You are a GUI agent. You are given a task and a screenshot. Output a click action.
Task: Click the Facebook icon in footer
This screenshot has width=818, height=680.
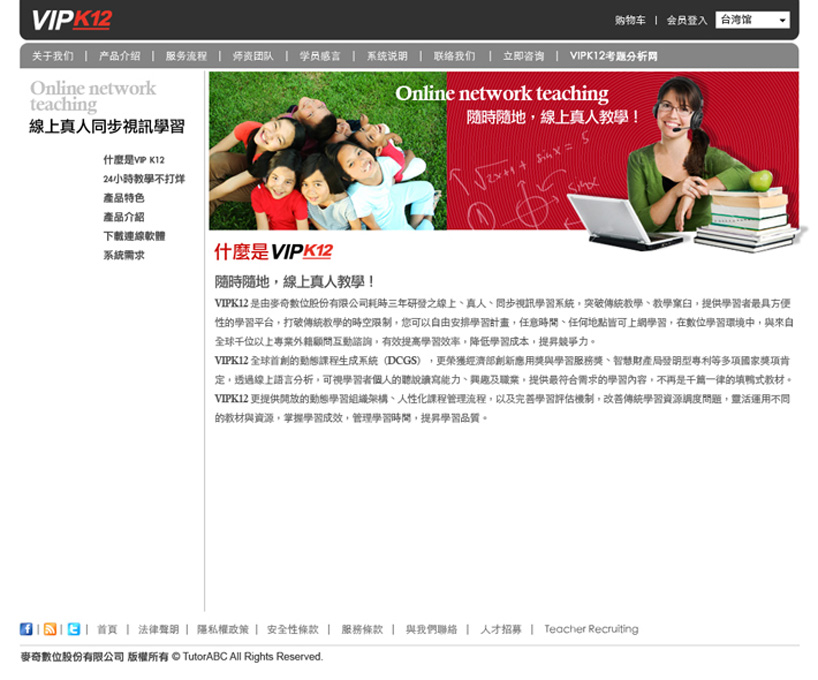(26, 629)
